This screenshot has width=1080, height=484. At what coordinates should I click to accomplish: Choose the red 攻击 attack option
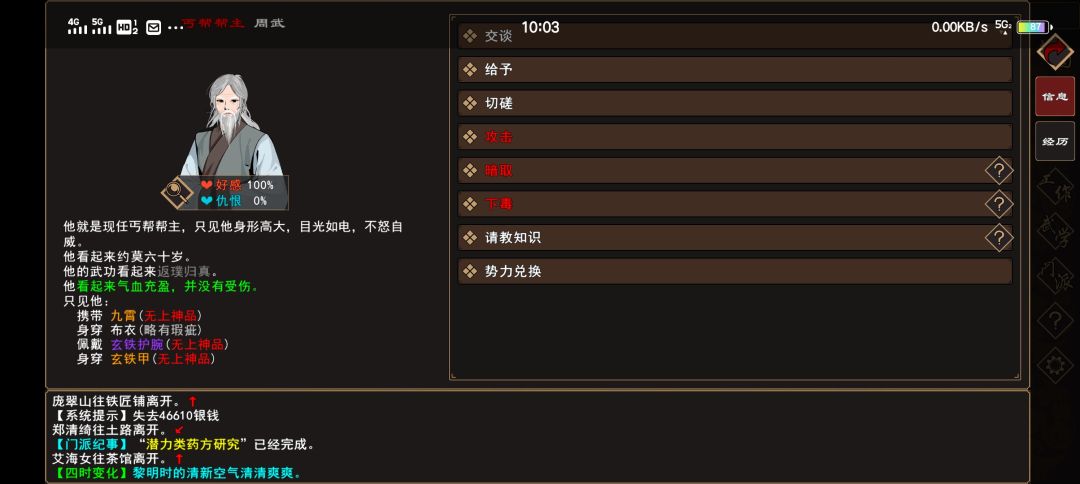[x=735, y=137]
